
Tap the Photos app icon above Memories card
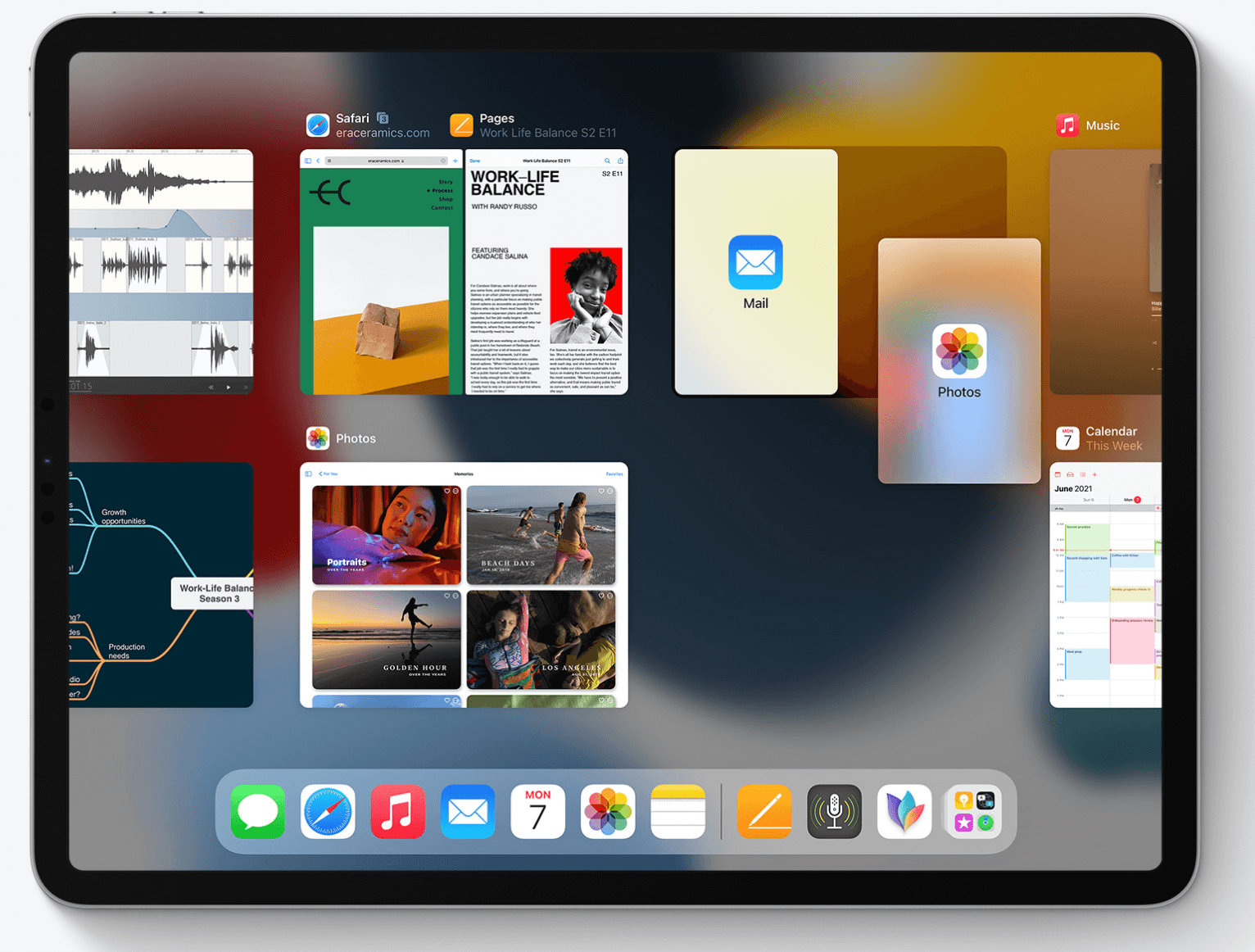click(318, 438)
